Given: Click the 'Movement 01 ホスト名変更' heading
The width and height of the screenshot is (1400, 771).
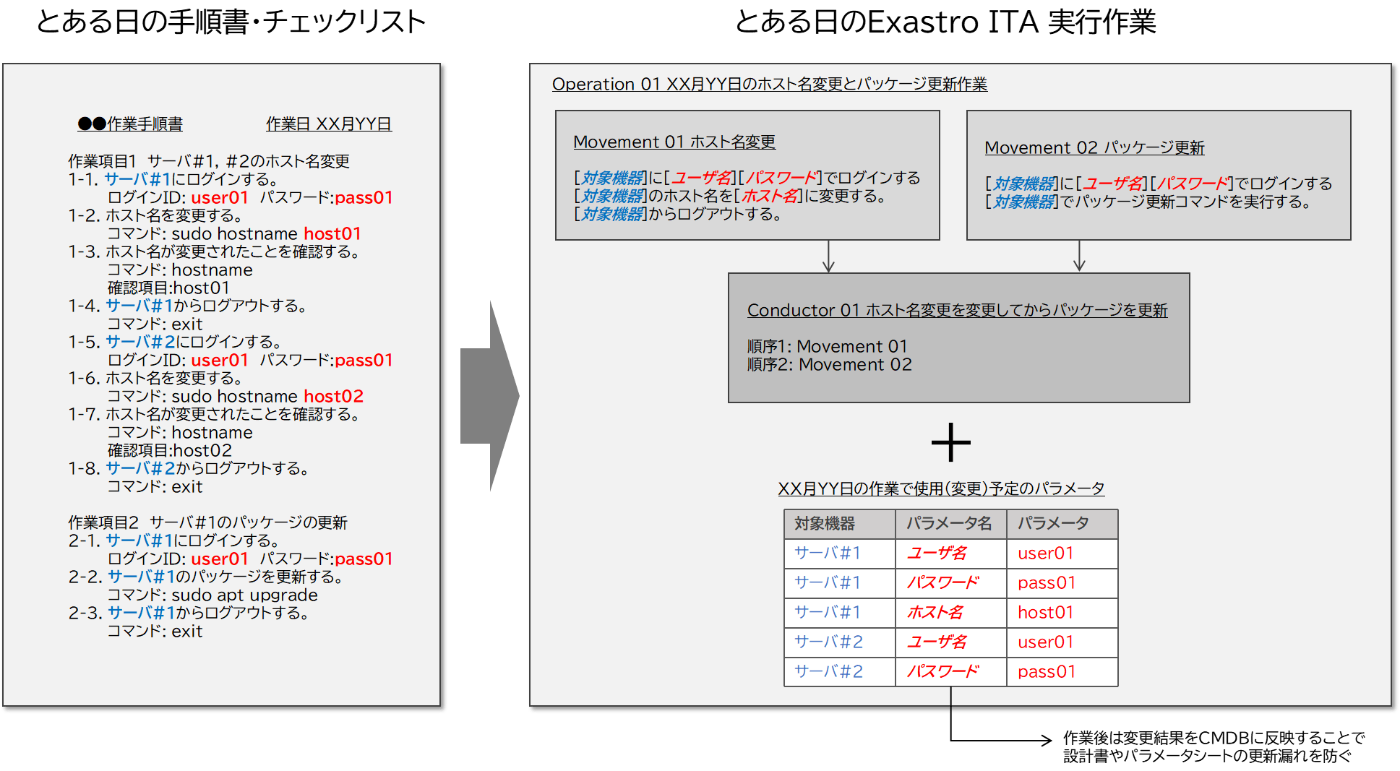Looking at the screenshot, I should [675, 142].
